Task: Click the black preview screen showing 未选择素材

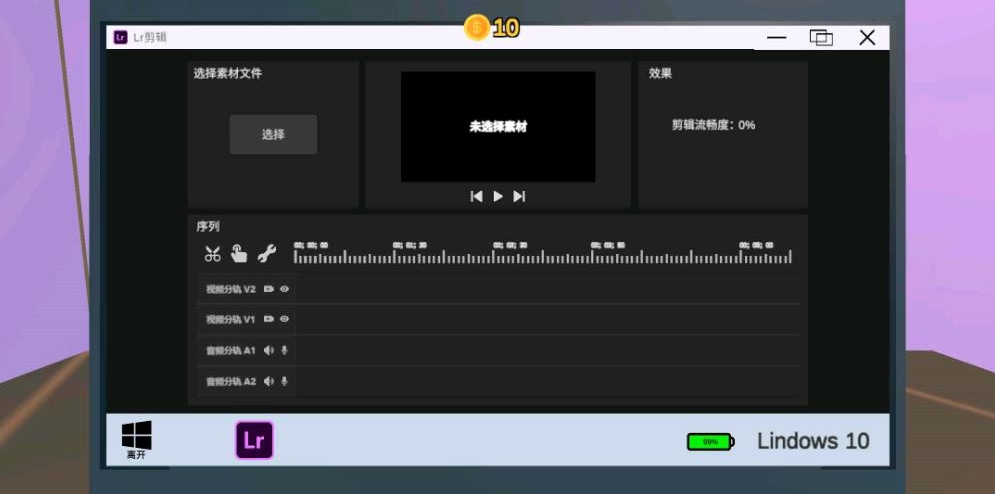Action: pos(498,126)
